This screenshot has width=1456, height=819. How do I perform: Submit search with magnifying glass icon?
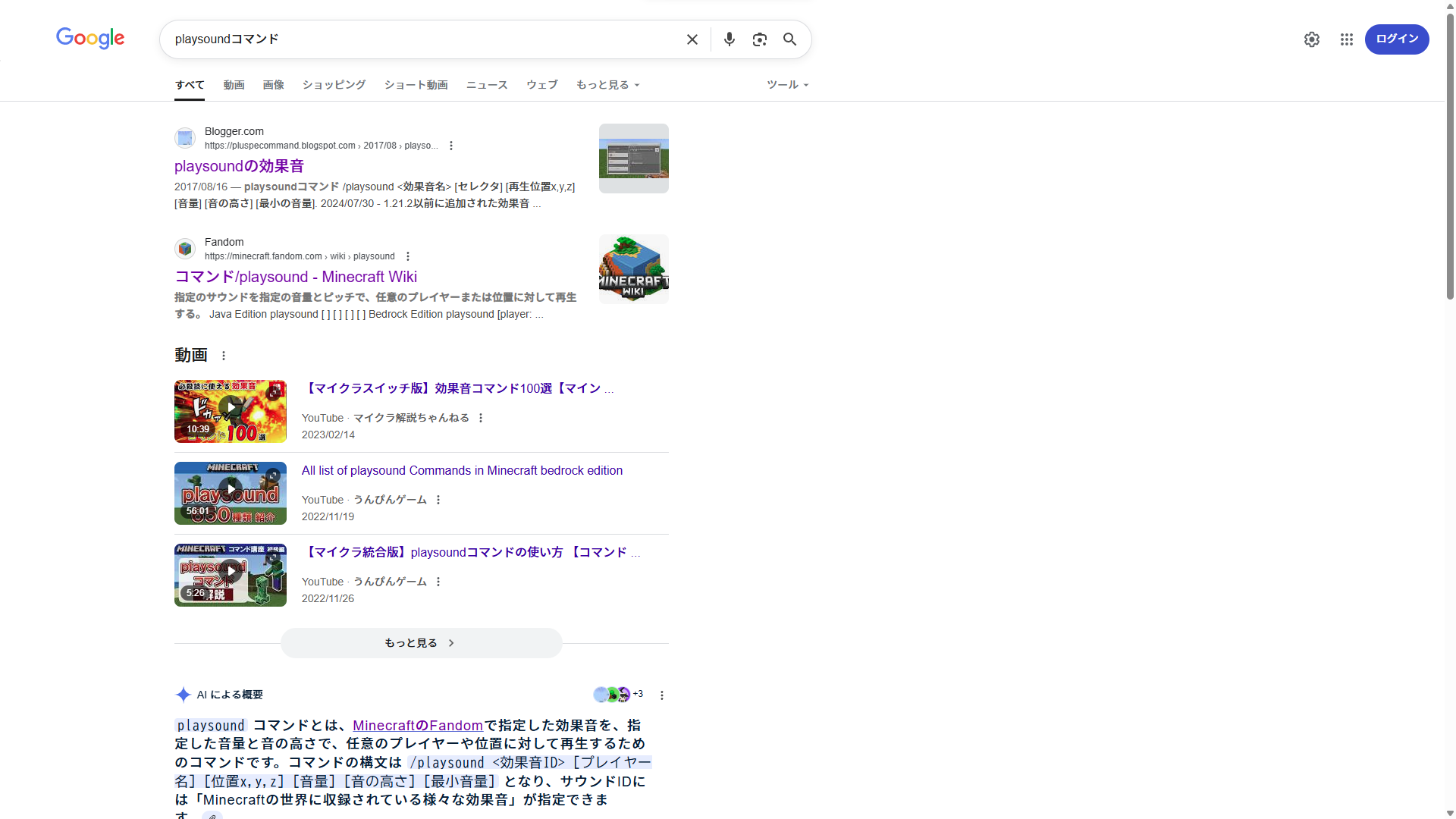[790, 39]
